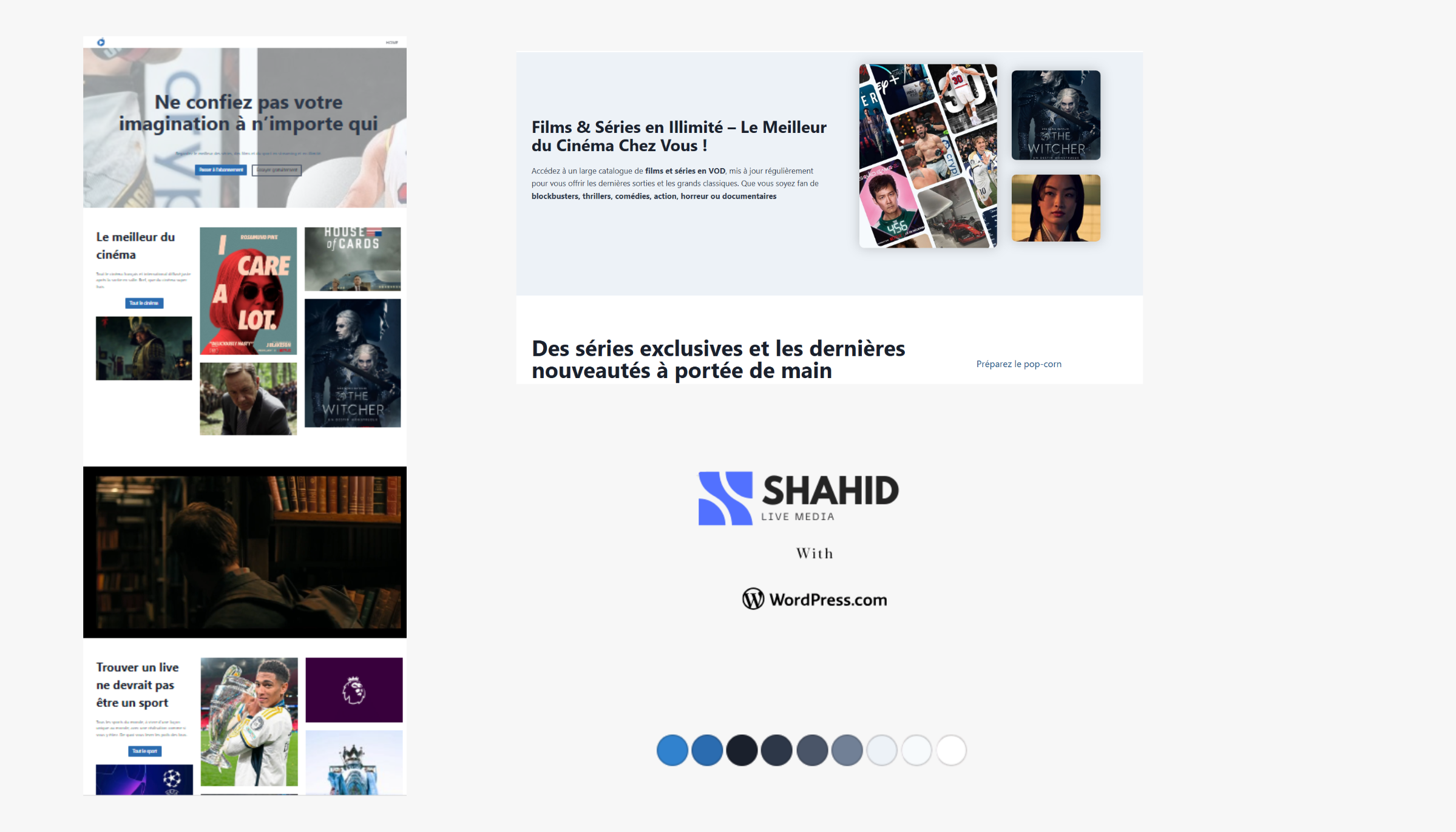Click the Premier League lion logo tile
This screenshot has height=832, width=1456.
pyautogui.click(x=354, y=690)
